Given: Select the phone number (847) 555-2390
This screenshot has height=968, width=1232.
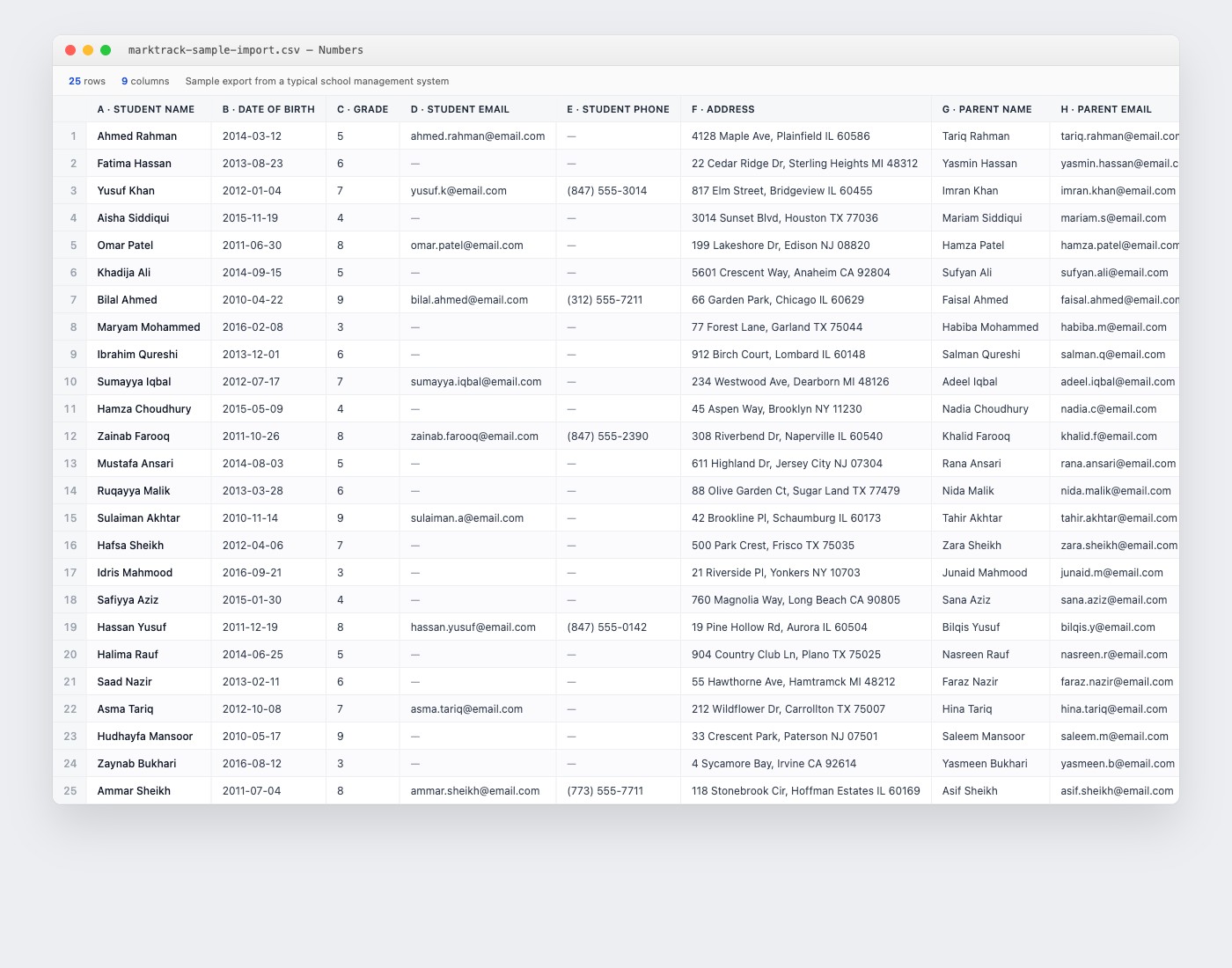Looking at the screenshot, I should [x=619, y=436].
